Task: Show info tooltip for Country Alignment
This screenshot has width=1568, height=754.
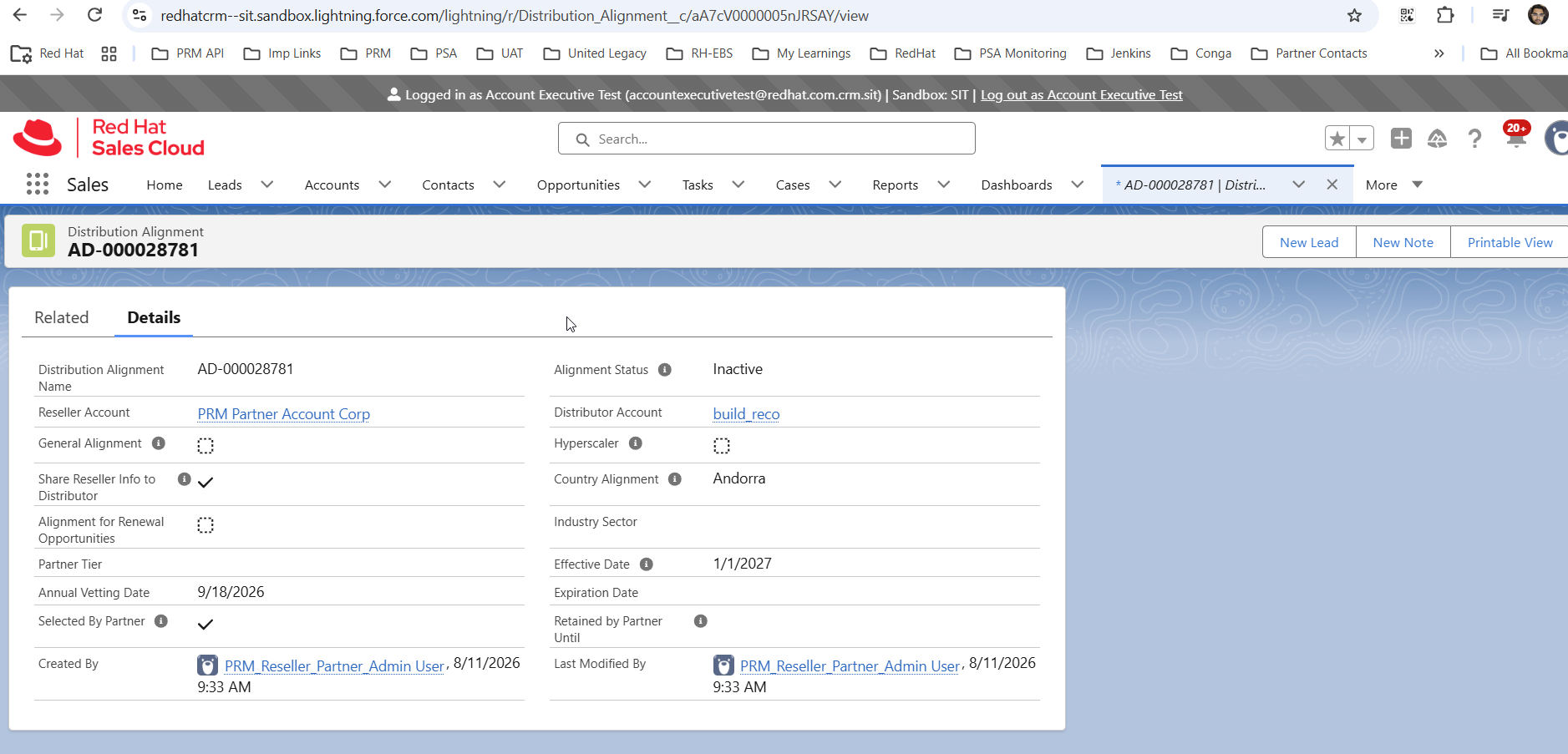Action: coord(675,479)
